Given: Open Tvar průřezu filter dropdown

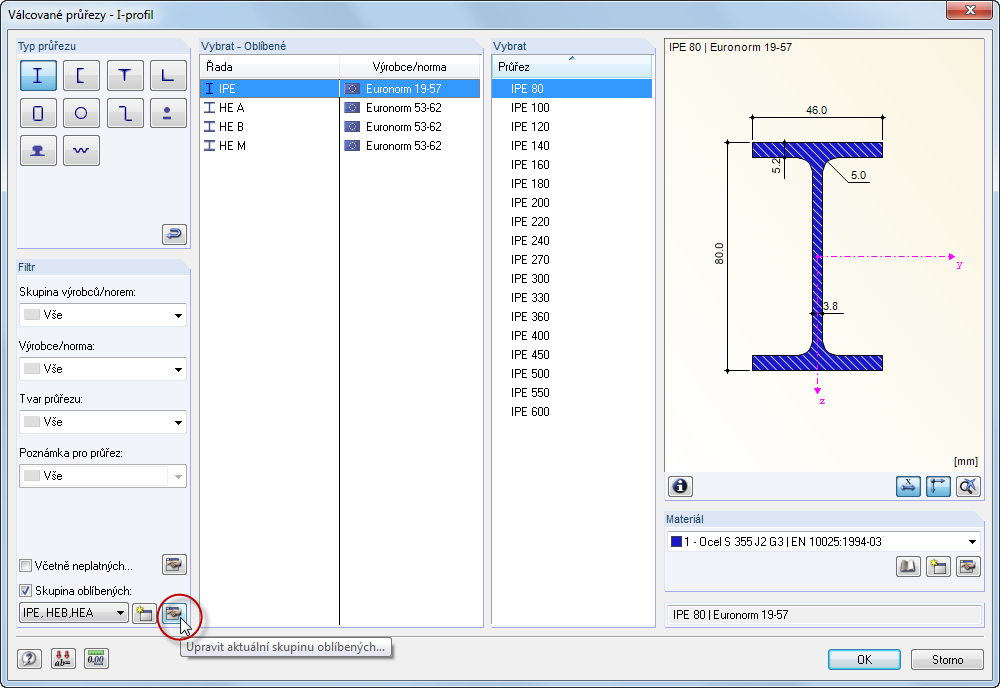Looking at the screenshot, I should coord(103,422).
